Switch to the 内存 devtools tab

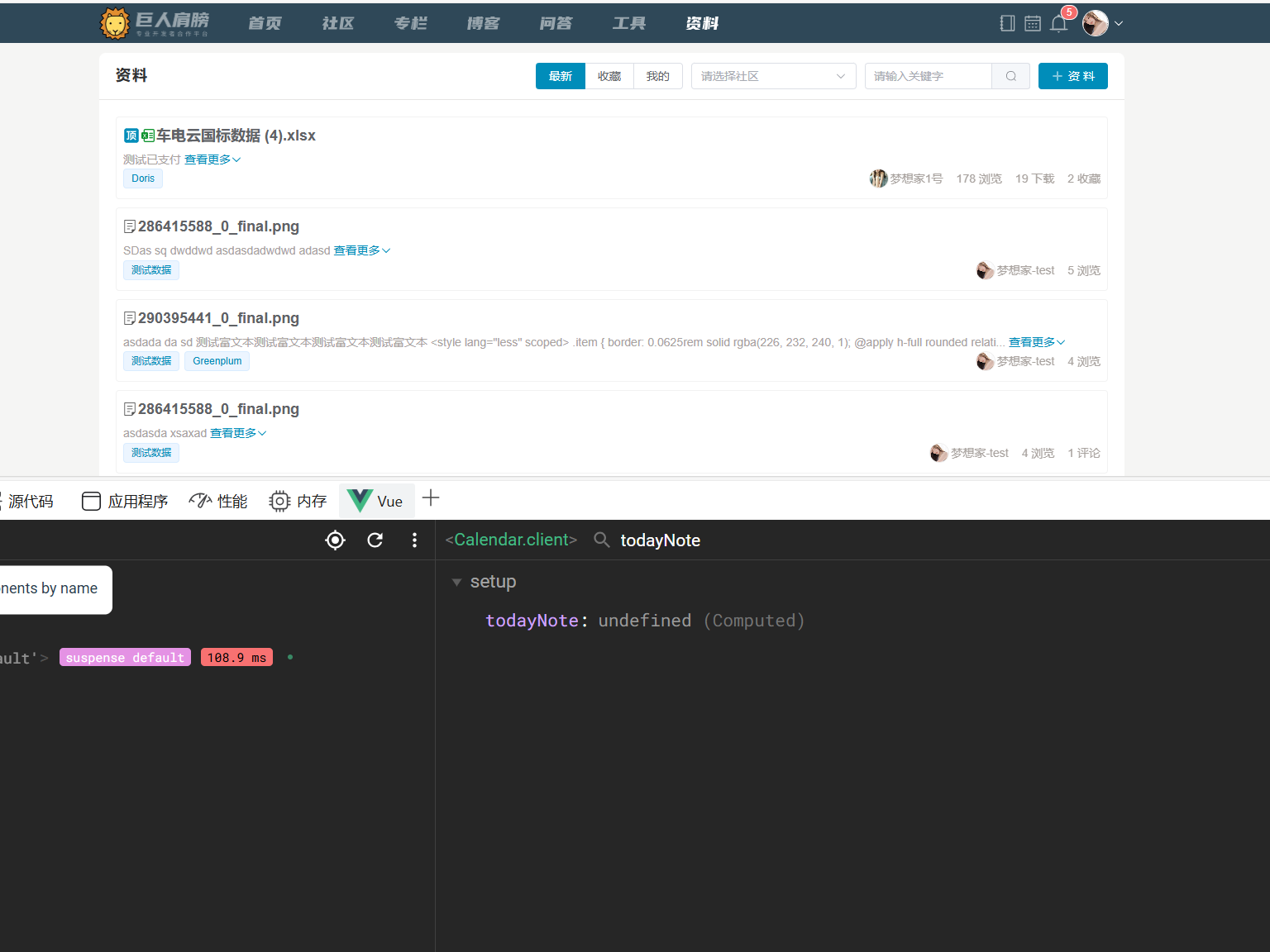[x=298, y=502]
